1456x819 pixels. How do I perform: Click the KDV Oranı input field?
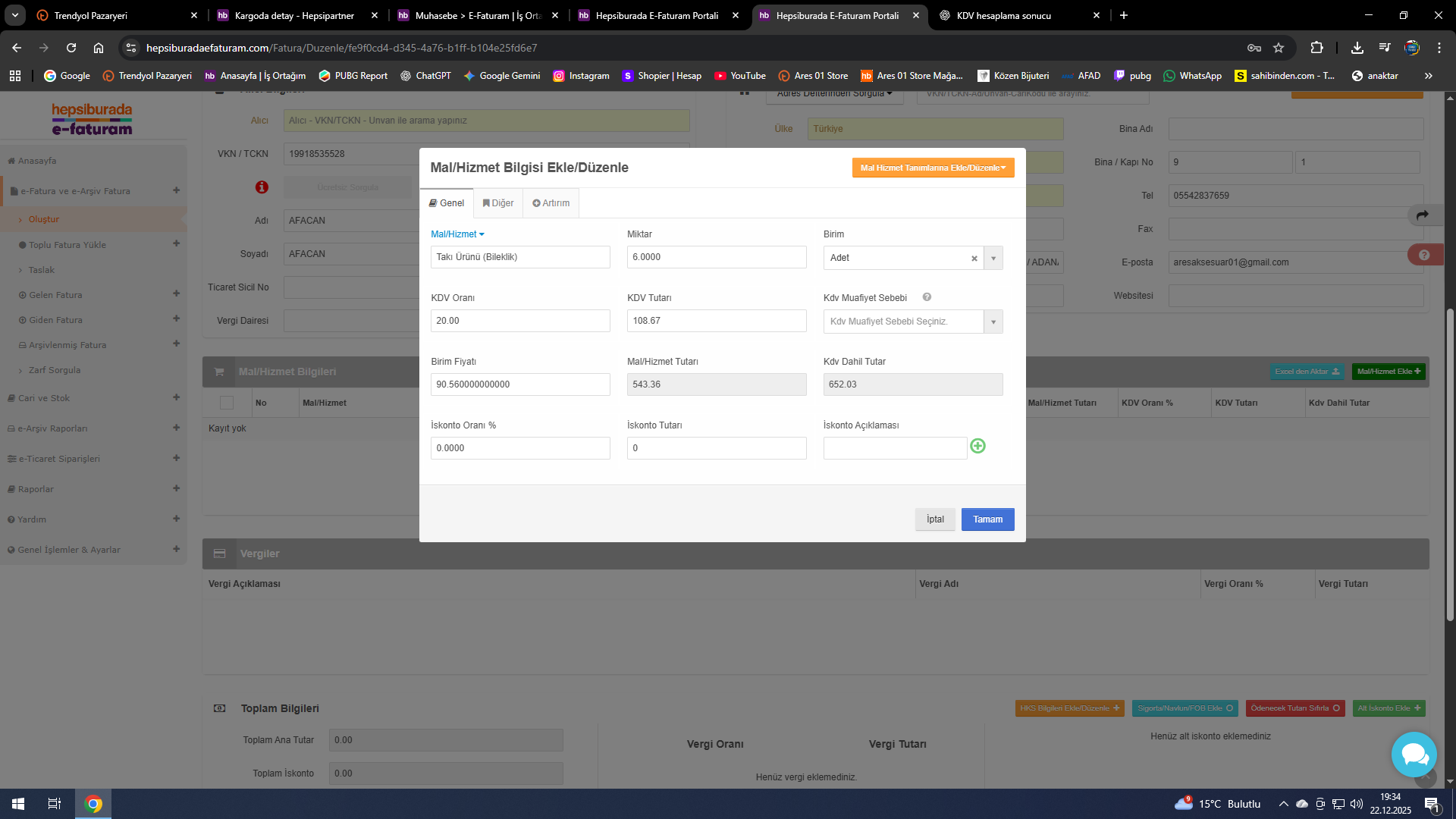(520, 321)
